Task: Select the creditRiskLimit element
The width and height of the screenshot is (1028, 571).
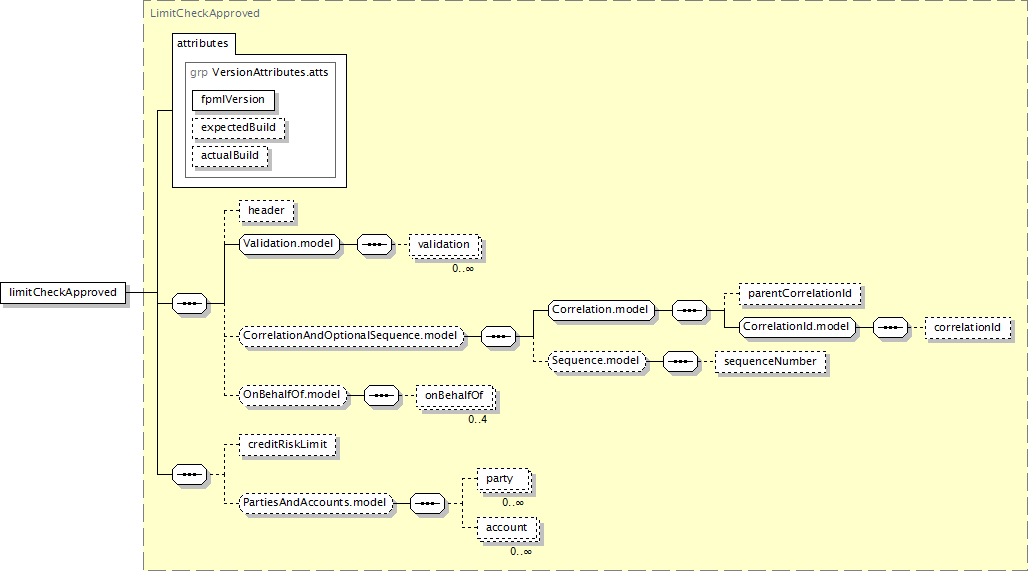Action: point(288,444)
